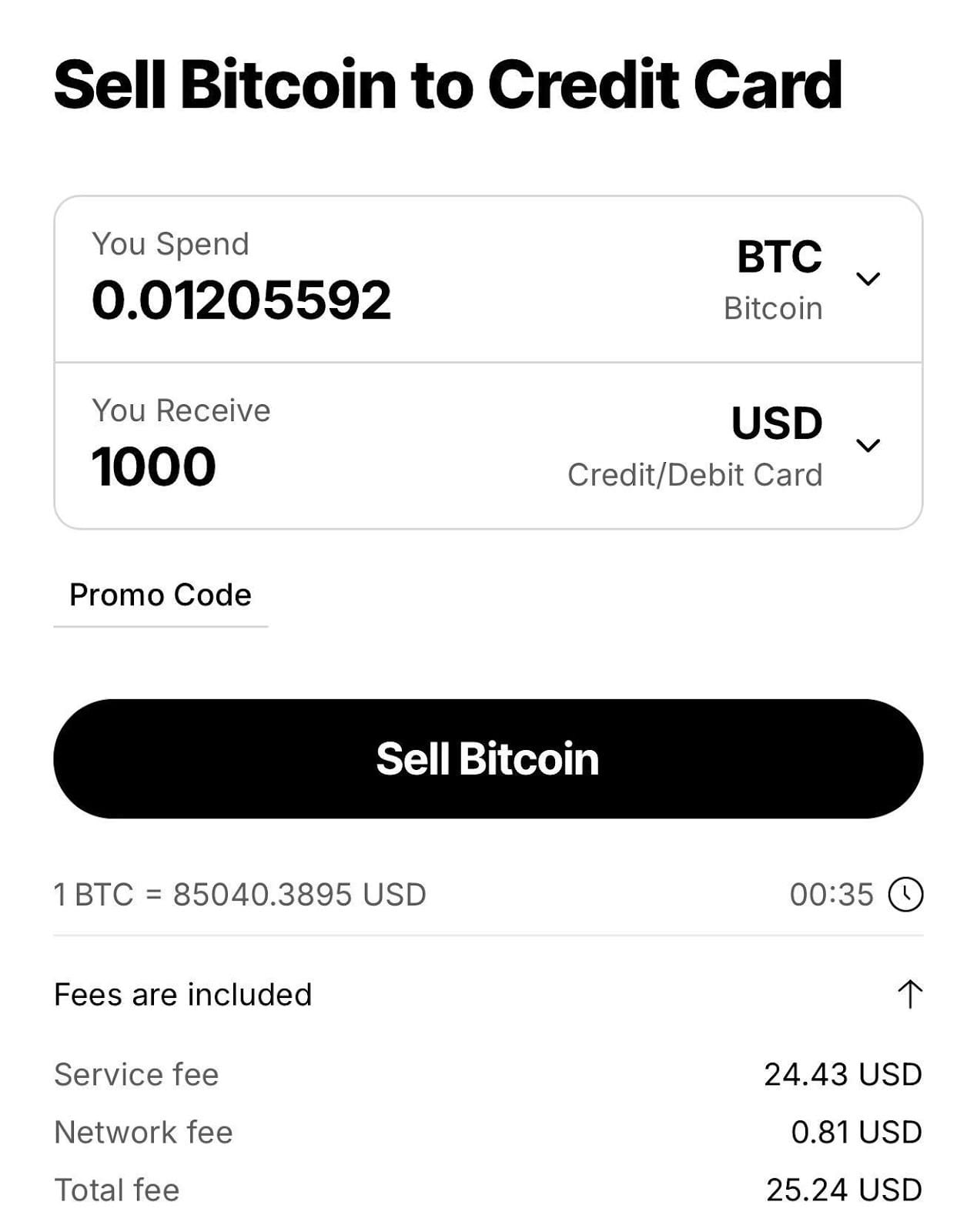
Task: Click the Credit/Debit Card payment method text
Action: [694, 475]
